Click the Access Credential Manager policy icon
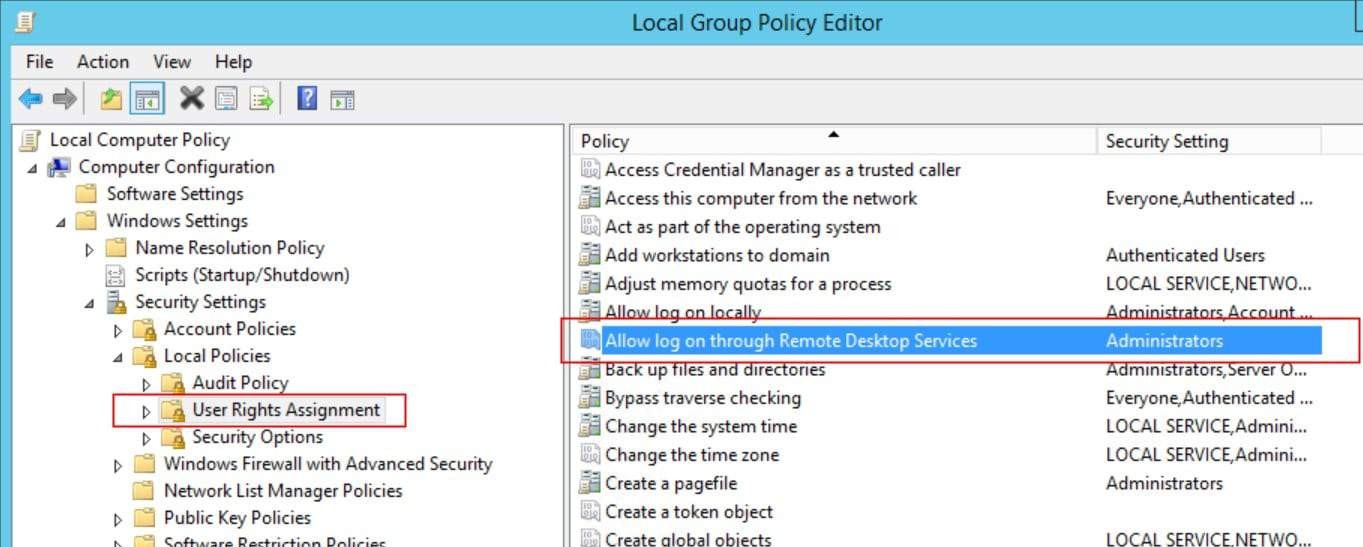The width and height of the screenshot is (1363, 547). click(x=590, y=170)
